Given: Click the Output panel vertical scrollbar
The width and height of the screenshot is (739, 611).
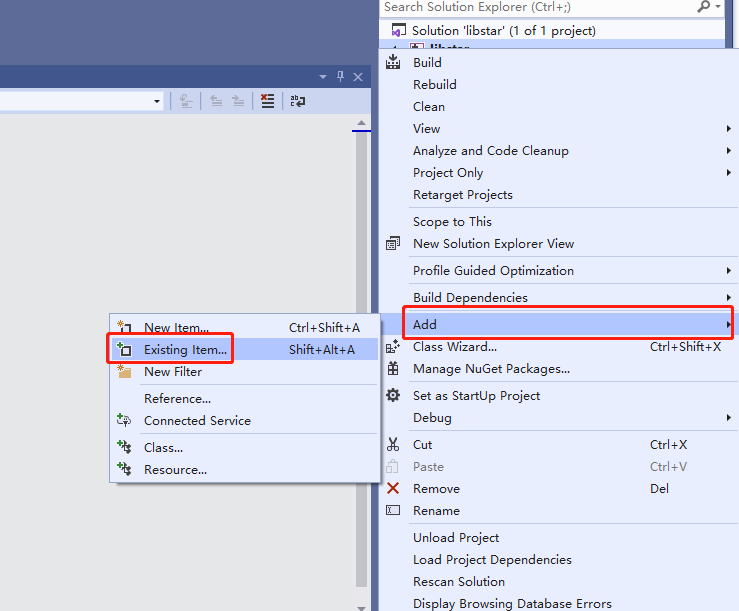Looking at the screenshot, I should [x=361, y=350].
